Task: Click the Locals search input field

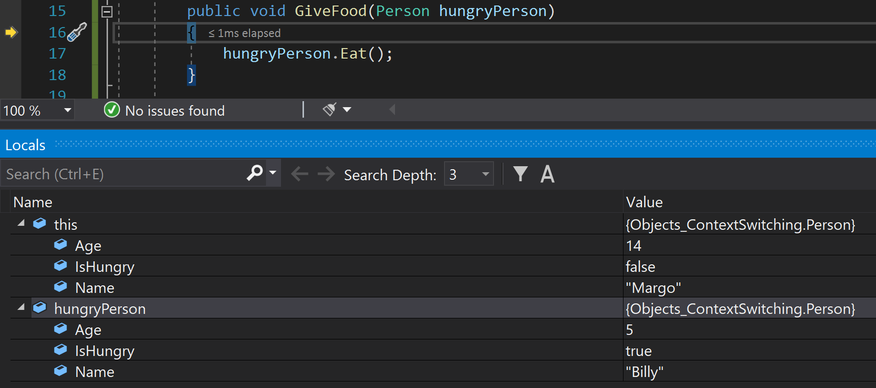Action: (x=123, y=174)
